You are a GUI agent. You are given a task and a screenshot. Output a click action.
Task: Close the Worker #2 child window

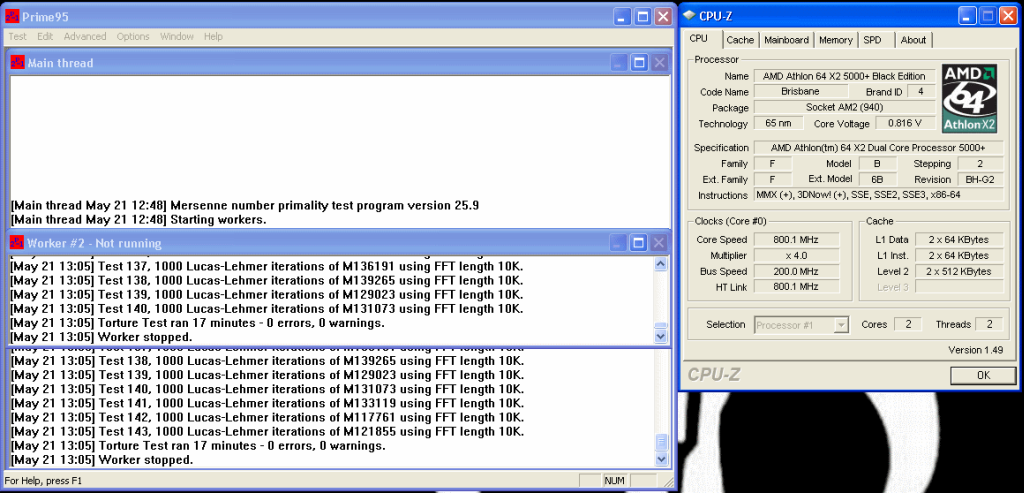[659, 243]
